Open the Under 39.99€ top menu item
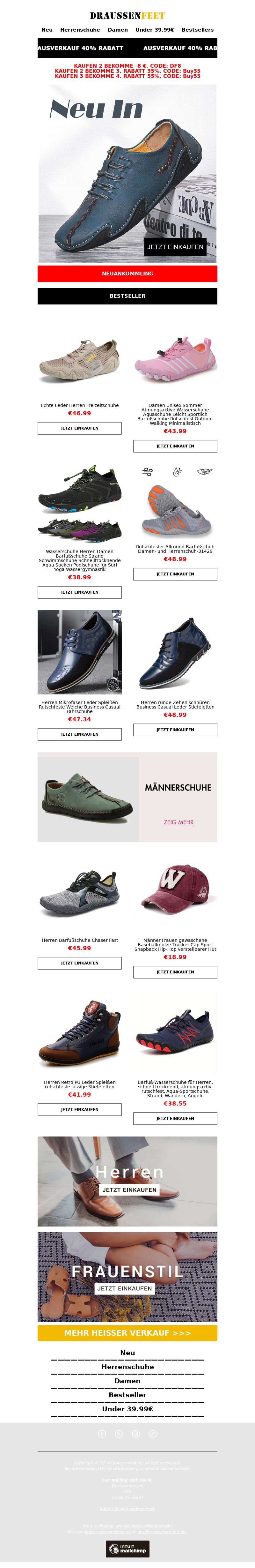Image resolution: width=255 pixels, height=1568 pixels. click(155, 30)
